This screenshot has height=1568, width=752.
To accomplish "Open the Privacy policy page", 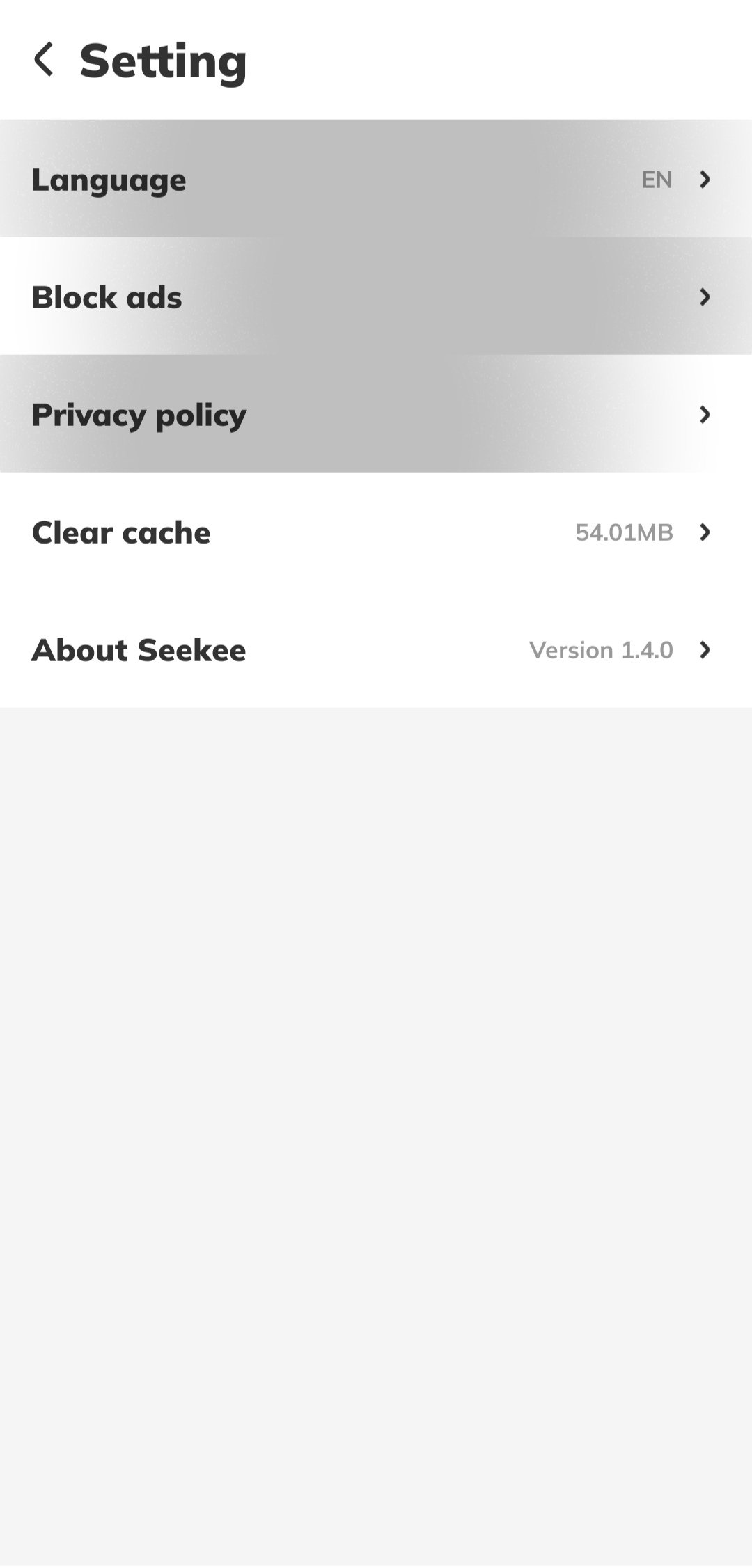I will tap(376, 413).
